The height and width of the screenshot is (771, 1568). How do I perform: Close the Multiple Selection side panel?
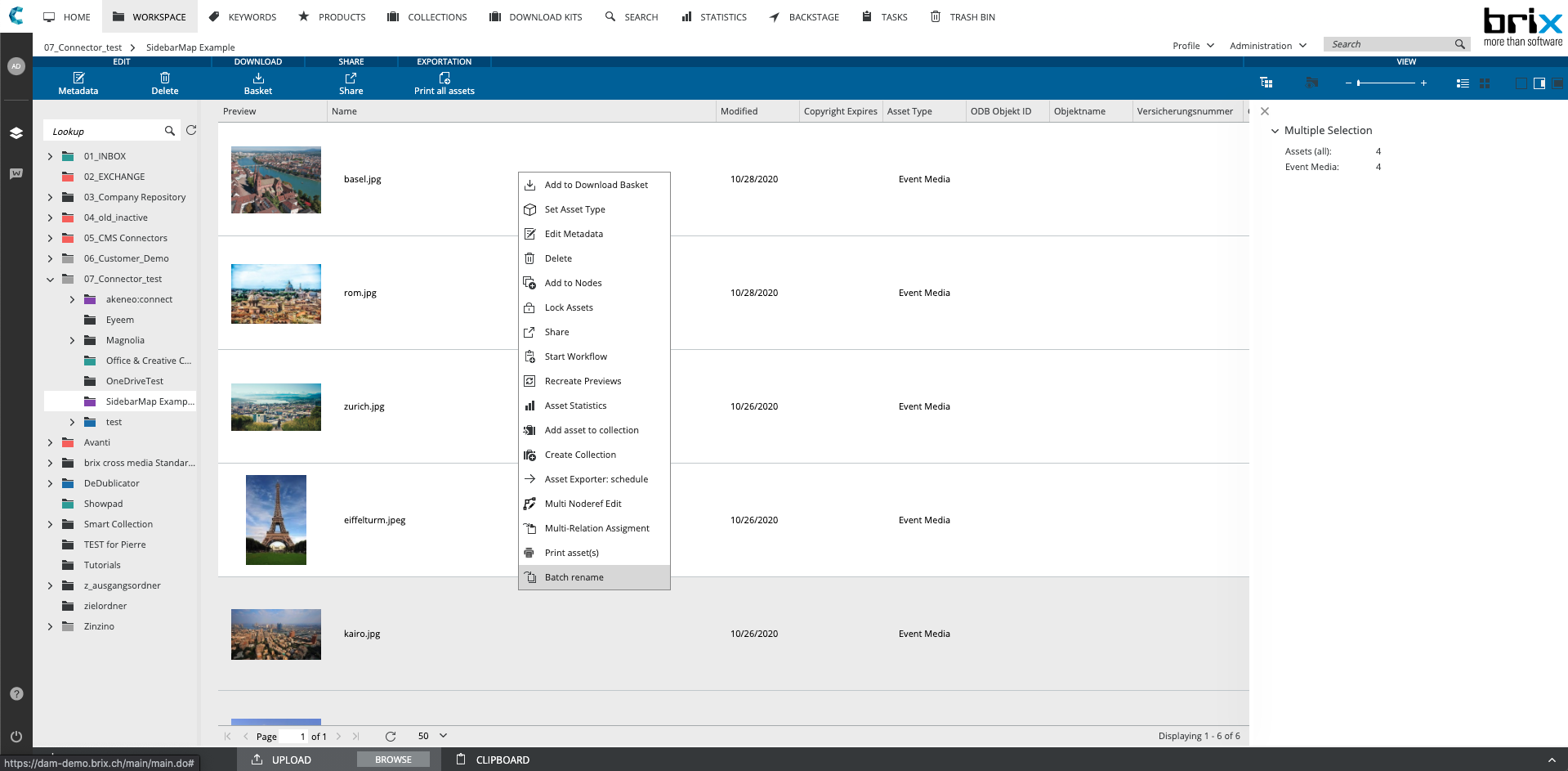[1265, 111]
